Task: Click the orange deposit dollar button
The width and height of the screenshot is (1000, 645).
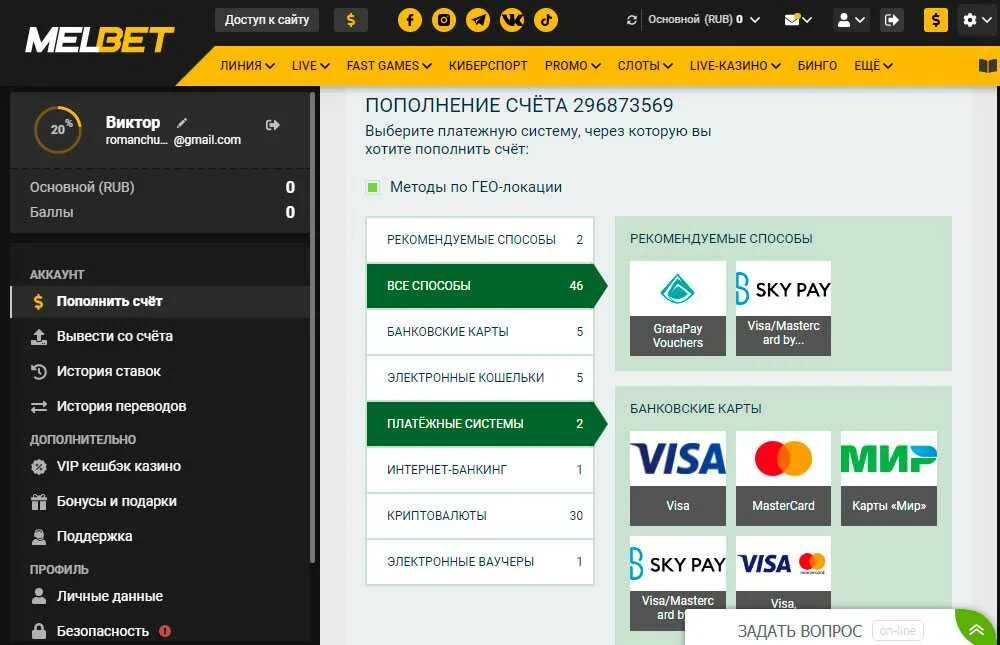Action: click(x=936, y=20)
